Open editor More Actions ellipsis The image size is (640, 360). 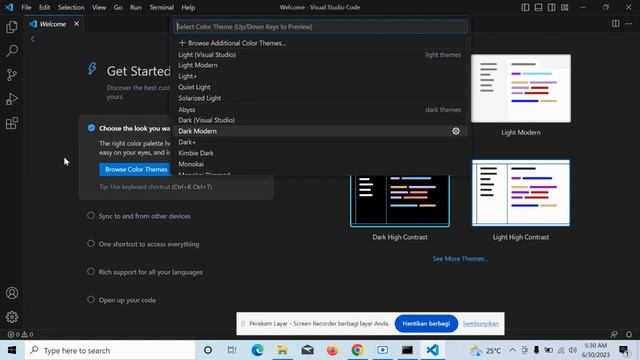pyautogui.click(x=629, y=24)
